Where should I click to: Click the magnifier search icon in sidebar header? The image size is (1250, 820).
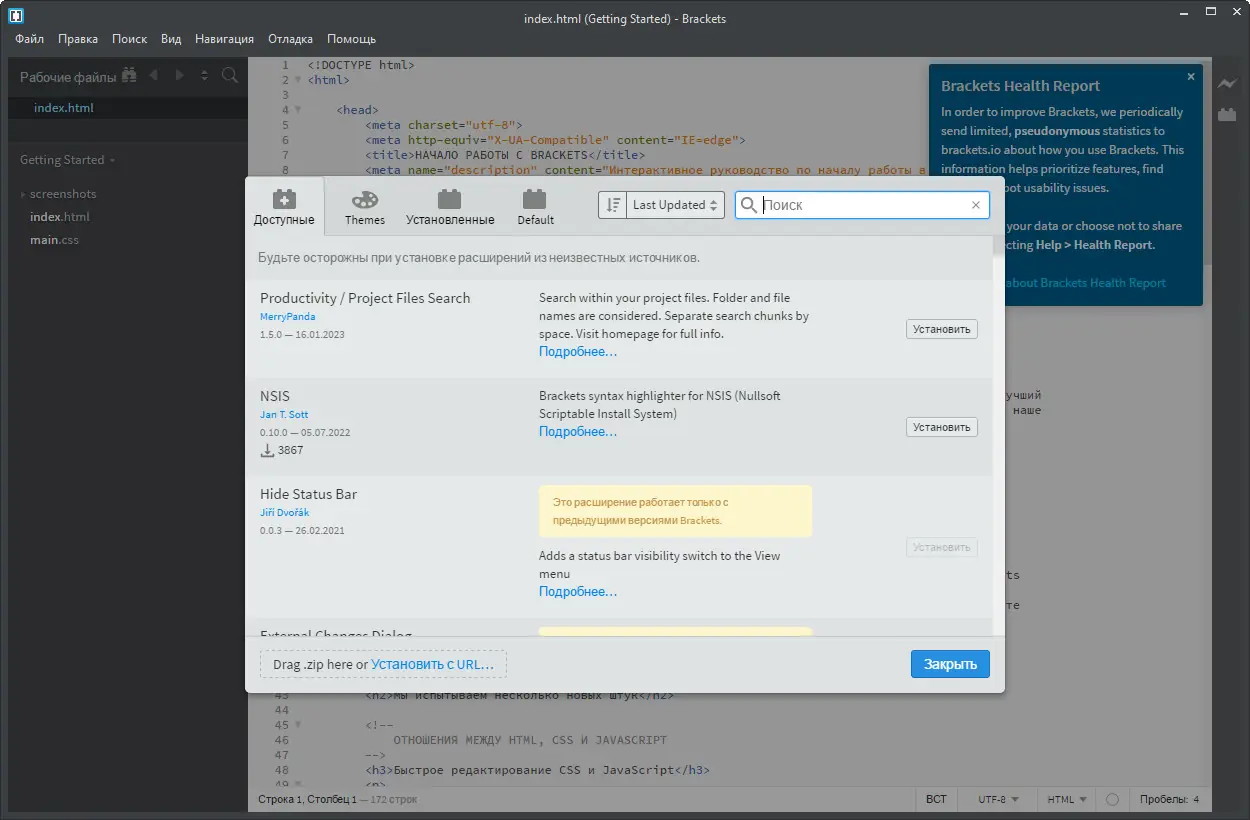[x=229, y=76]
